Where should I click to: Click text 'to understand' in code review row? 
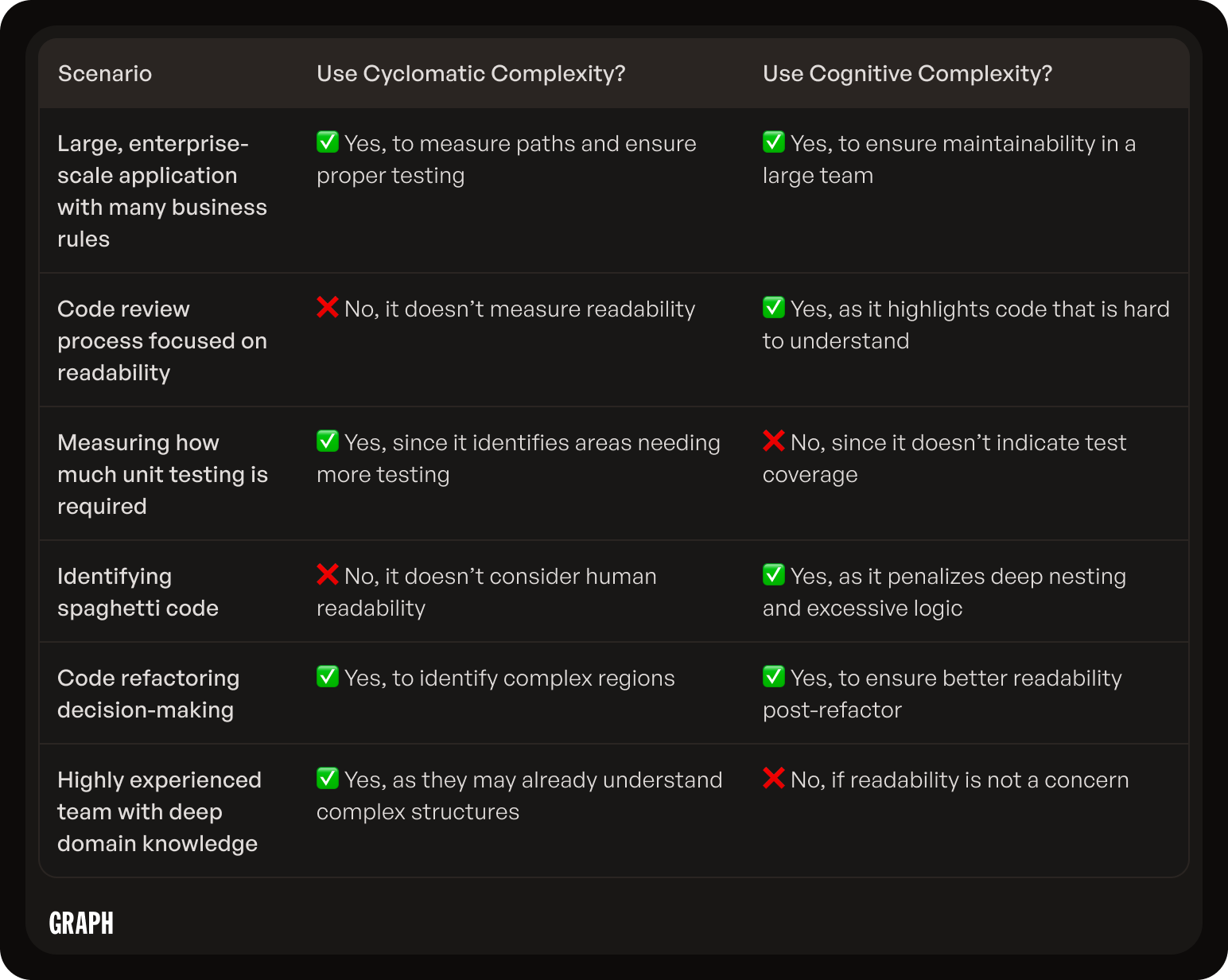[836, 341]
